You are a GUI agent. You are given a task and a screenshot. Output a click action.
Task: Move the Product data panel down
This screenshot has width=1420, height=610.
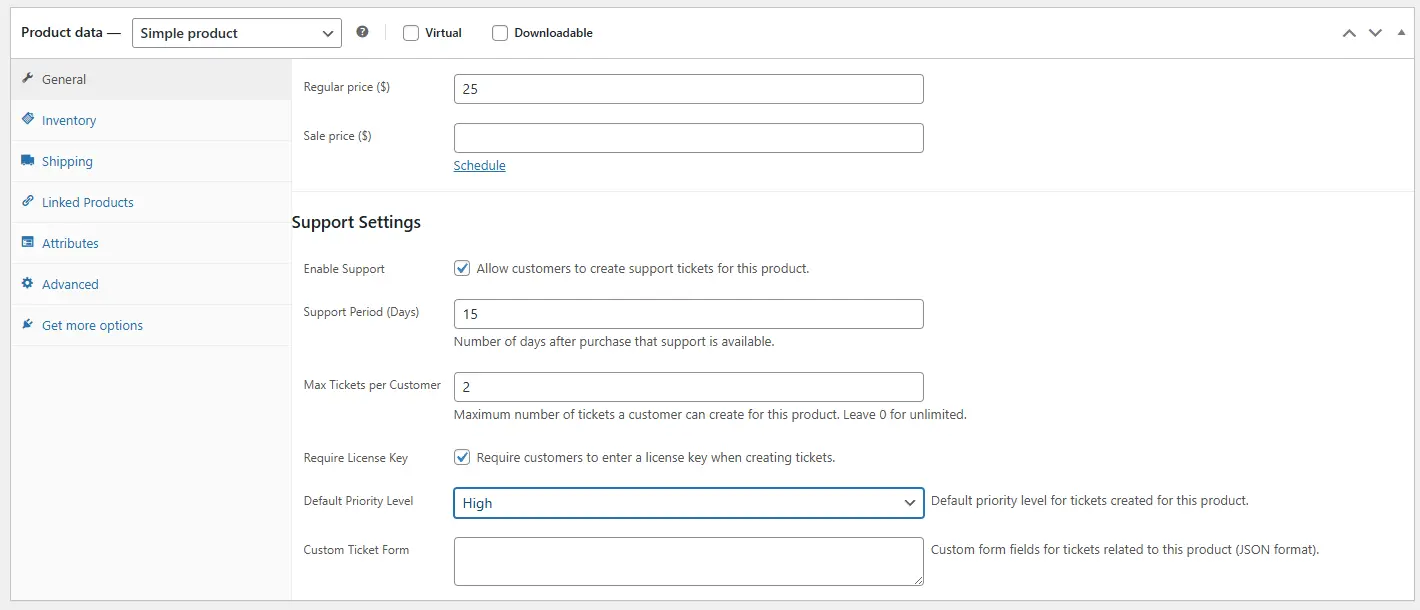click(1375, 33)
